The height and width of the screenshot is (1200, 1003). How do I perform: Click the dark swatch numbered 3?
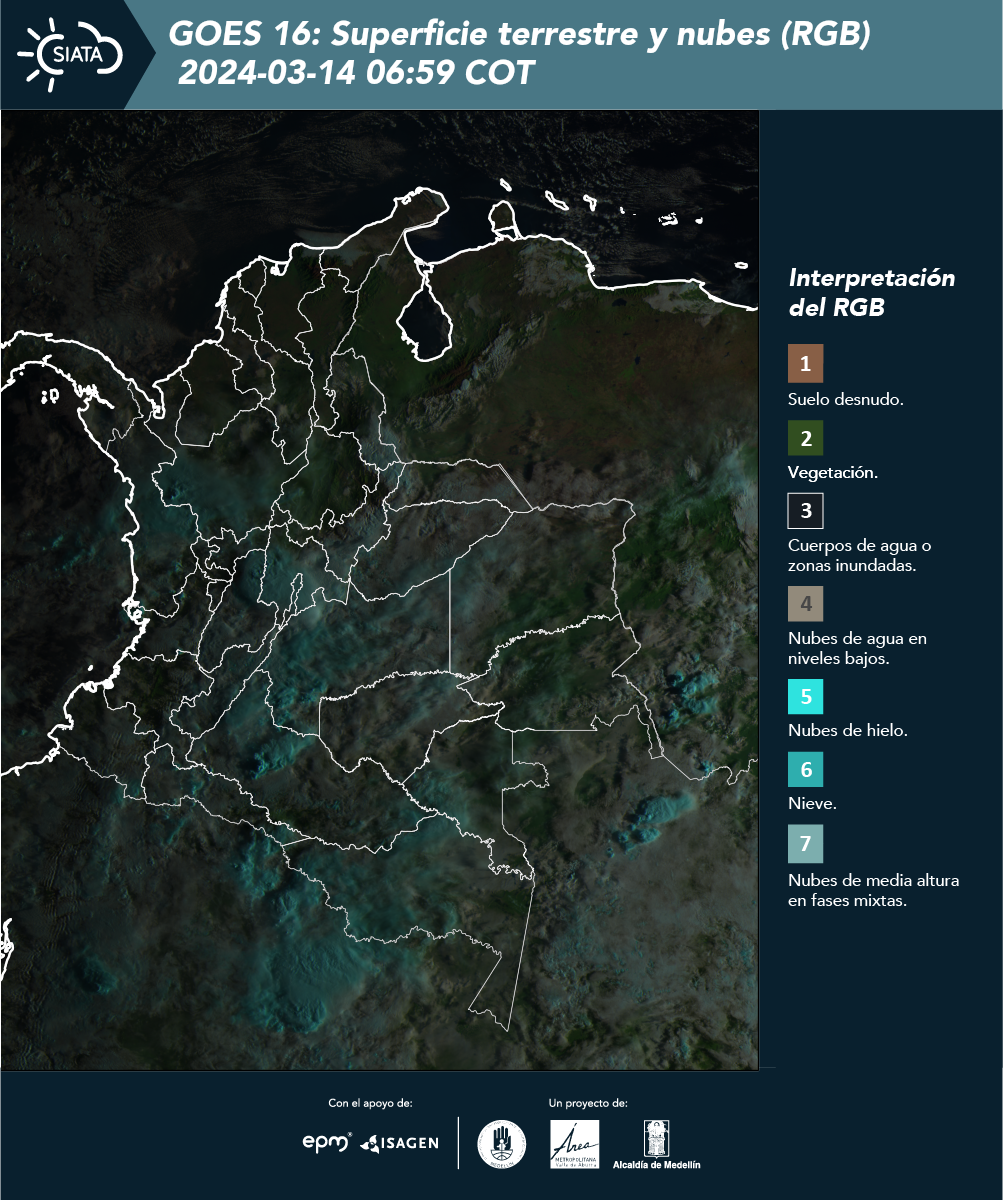805,511
